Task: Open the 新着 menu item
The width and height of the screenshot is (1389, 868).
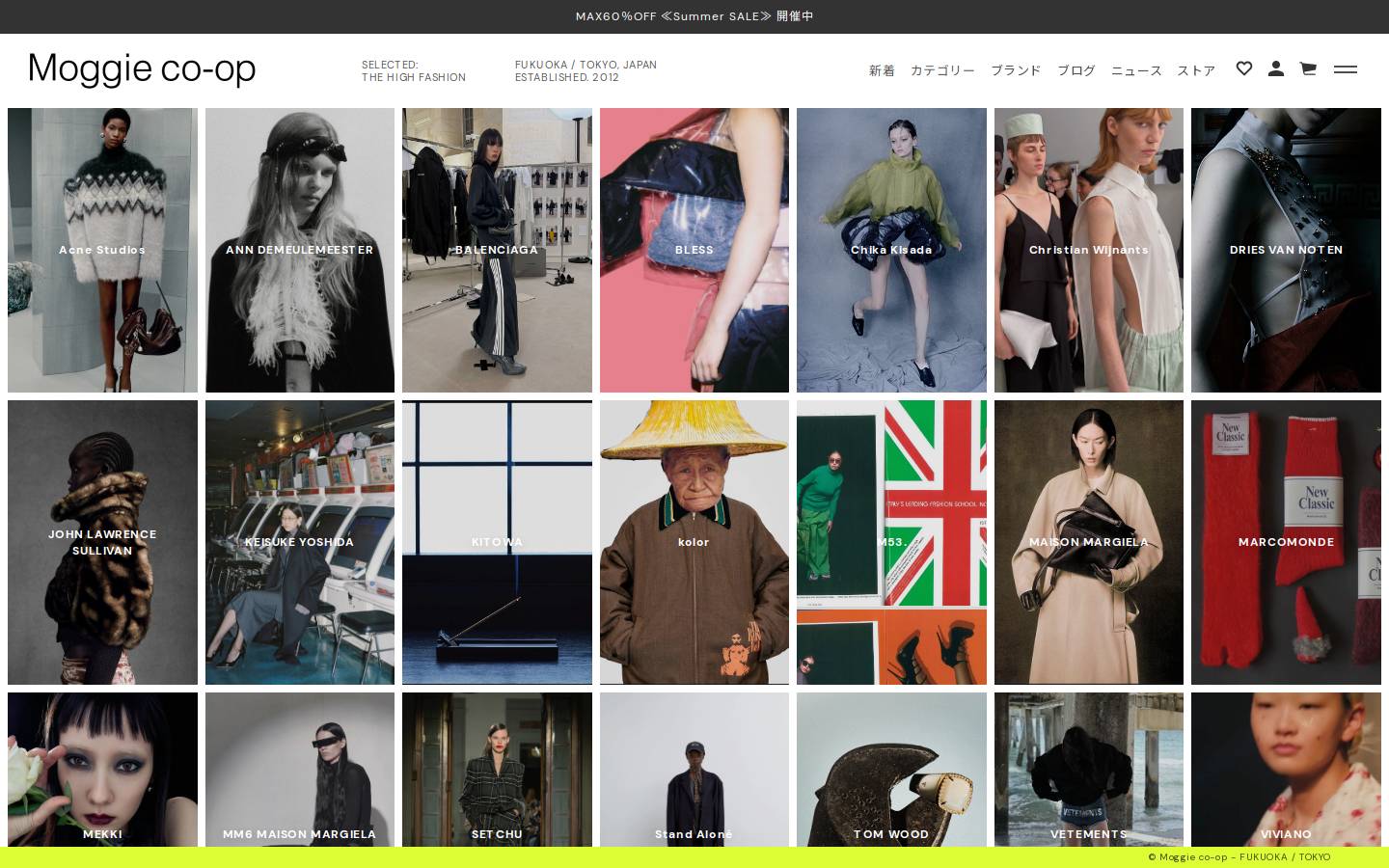Action: pyautogui.click(x=882, y=70)
